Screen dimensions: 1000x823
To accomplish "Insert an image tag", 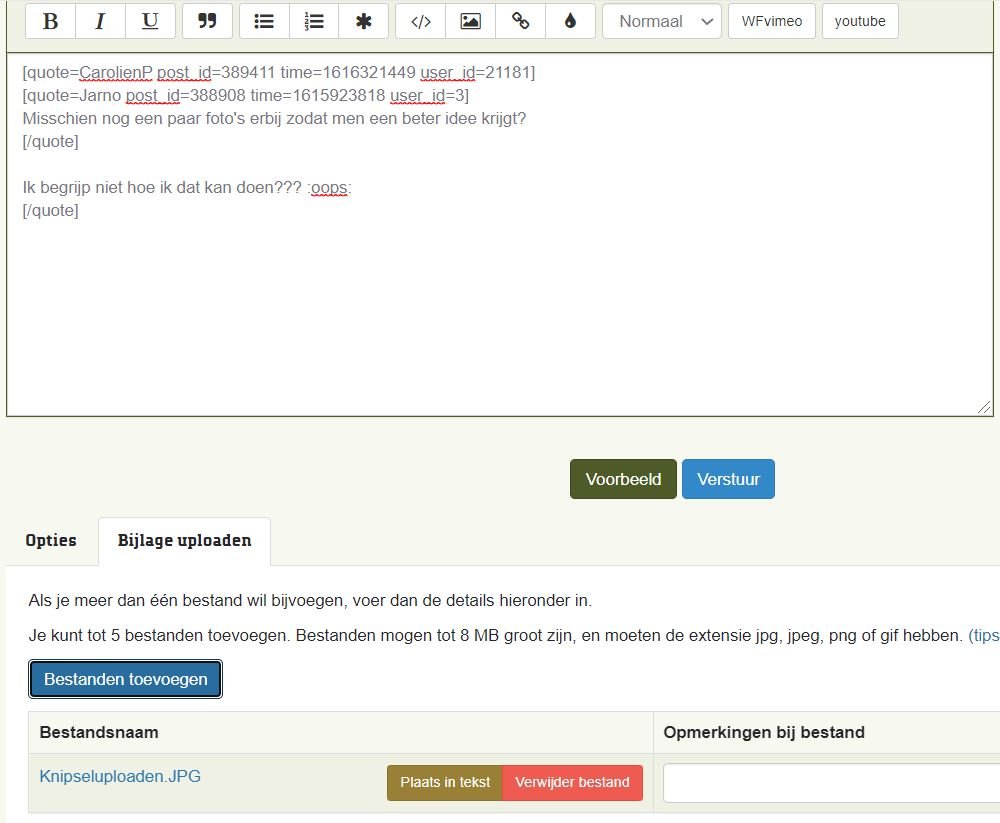I will click(x=470, y=21).
